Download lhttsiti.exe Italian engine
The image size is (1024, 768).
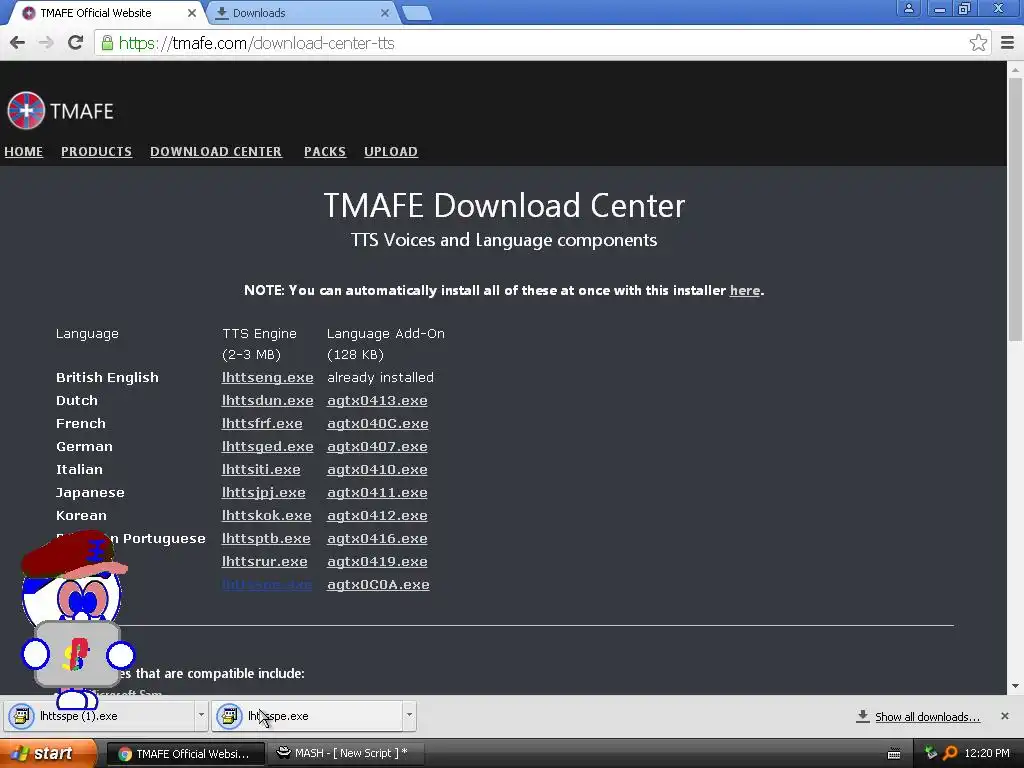[261, 470]
